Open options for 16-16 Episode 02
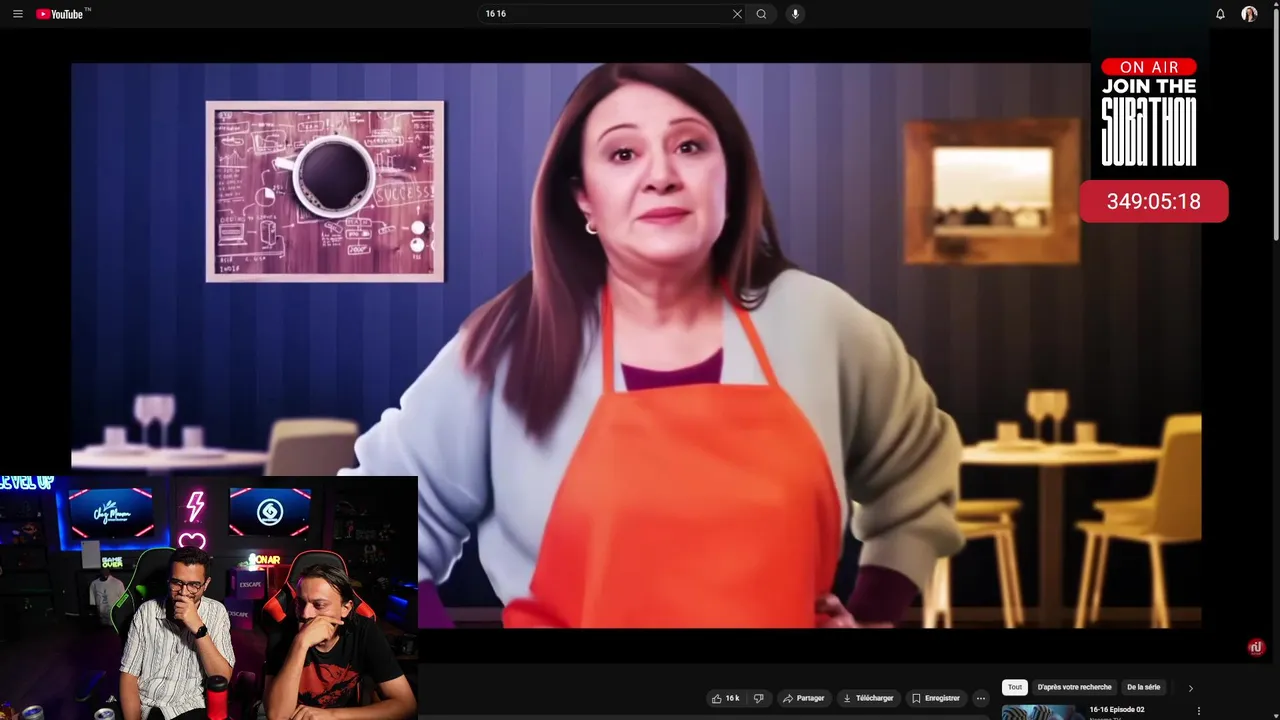Screen dimensions: 1280x720 click(x=1199, y=711)
